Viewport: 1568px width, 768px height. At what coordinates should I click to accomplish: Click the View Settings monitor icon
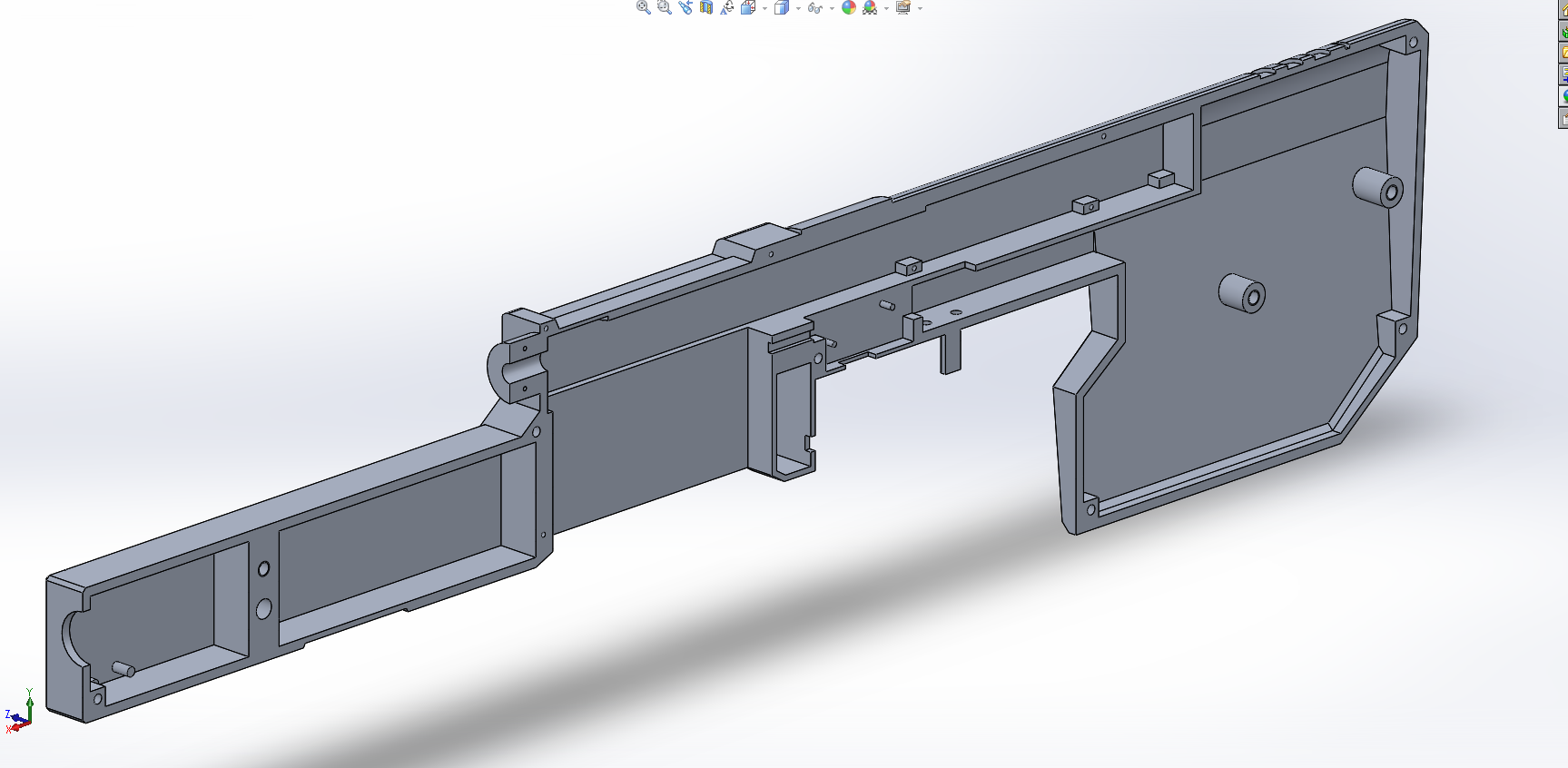[x=903, y=7]
